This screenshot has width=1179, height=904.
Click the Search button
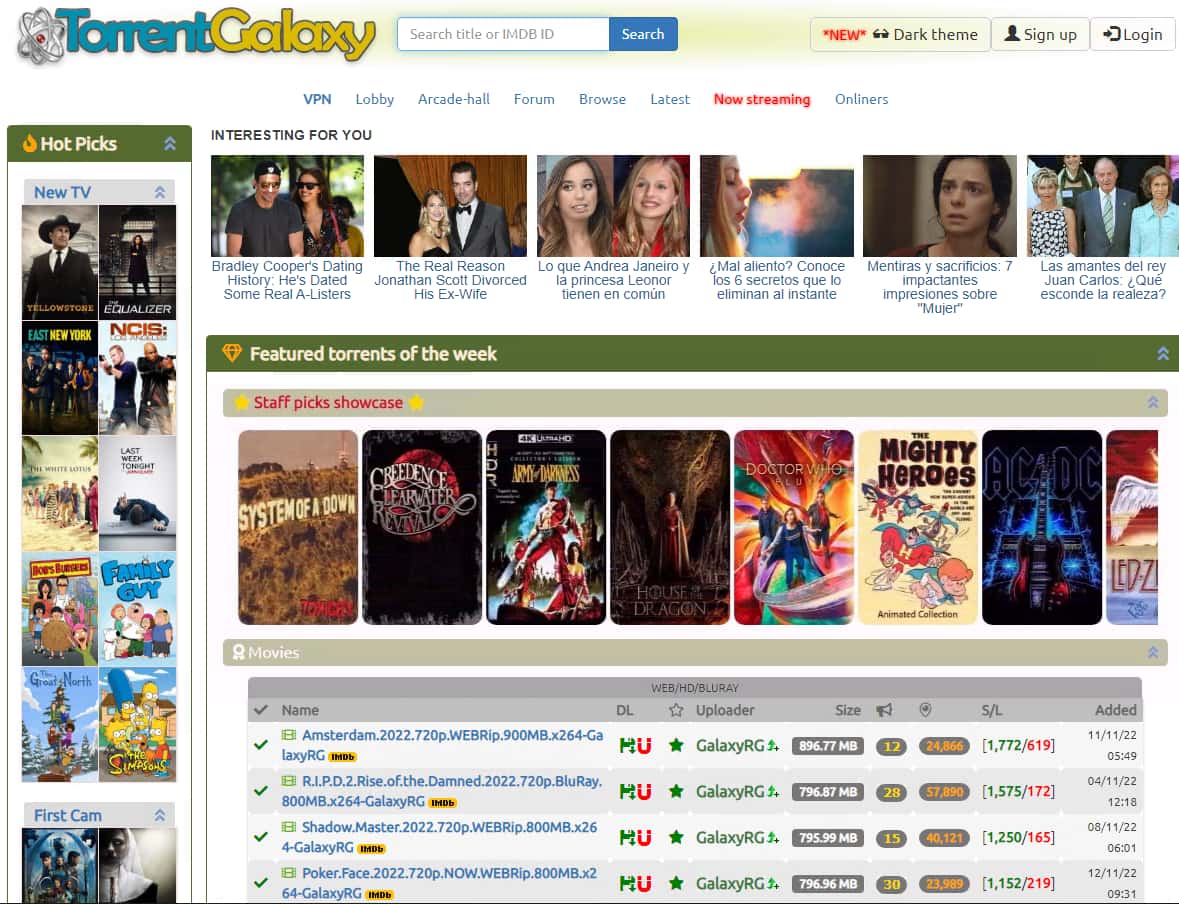tap(643, 35)
